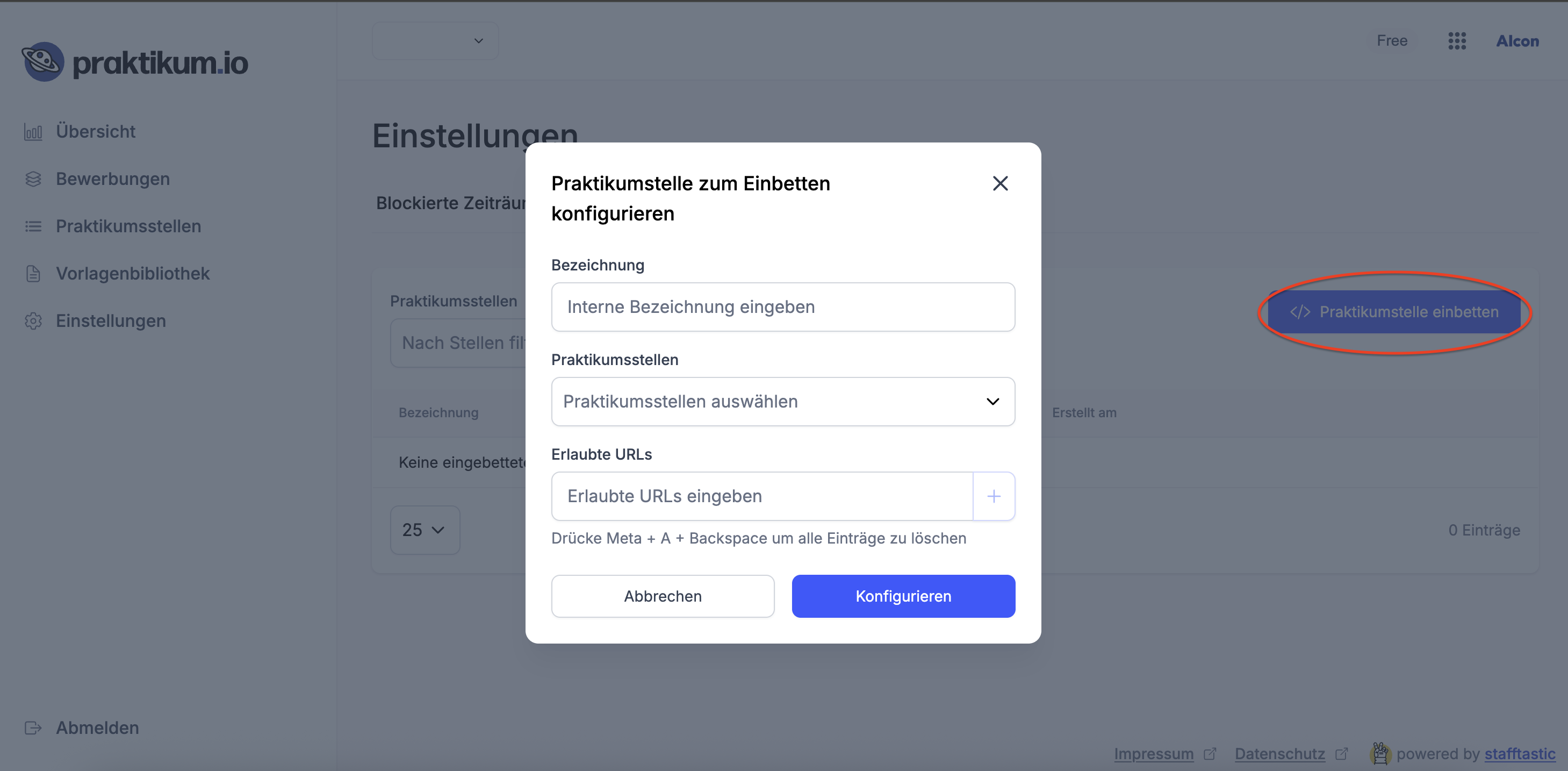
Task: Expand the entries-per-page selector showing 25
Action: pos(425,530)
